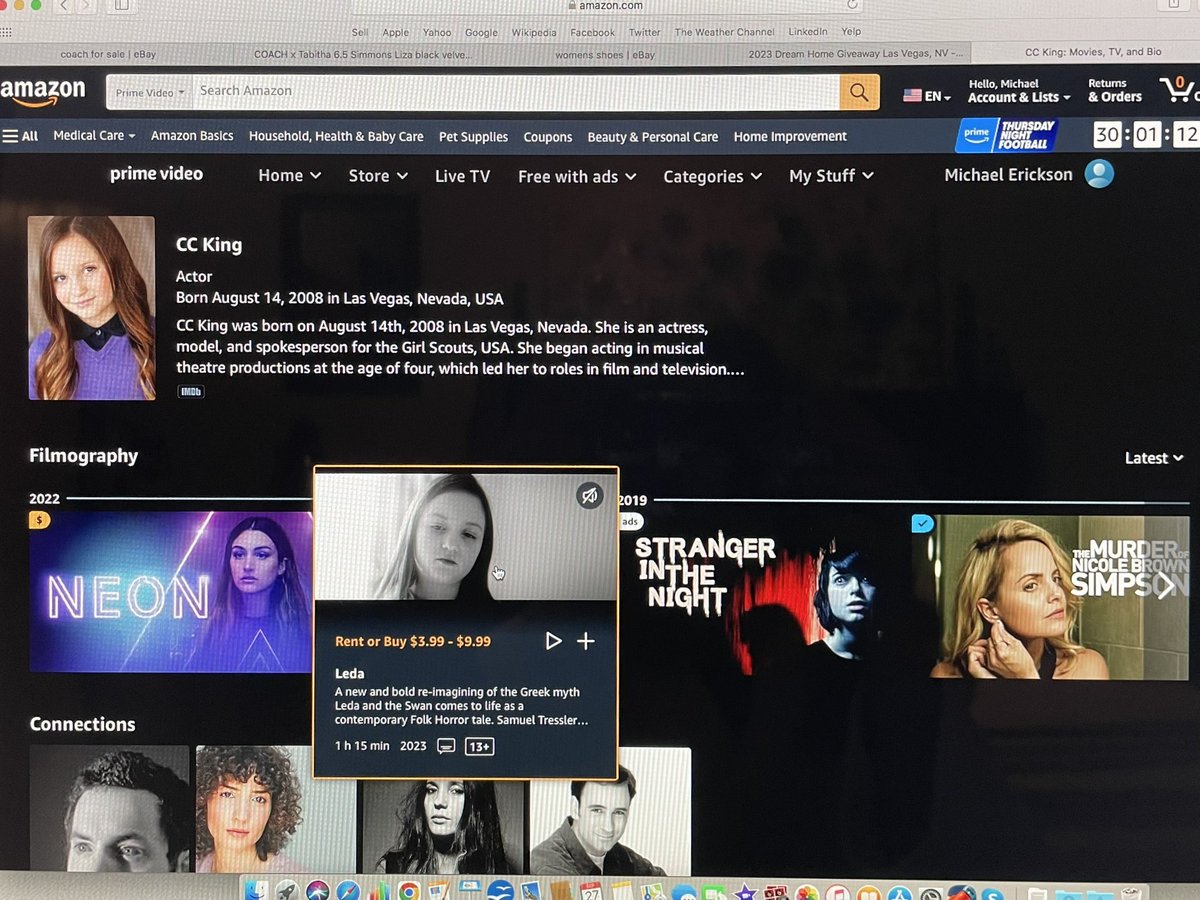Expand the Medical Care menu
The image size is (1200, 900).
point(95,136)
